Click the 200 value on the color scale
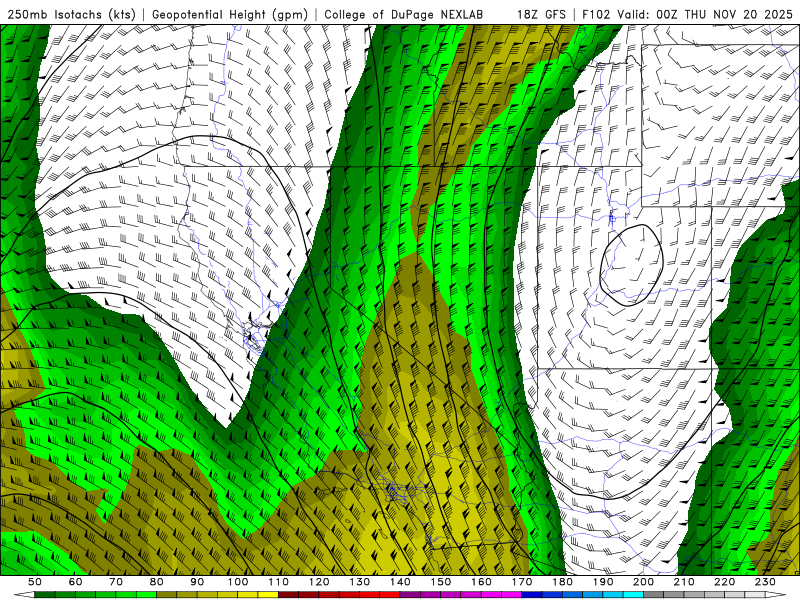Screen dimensions: 800x600 tap(643, 582)
